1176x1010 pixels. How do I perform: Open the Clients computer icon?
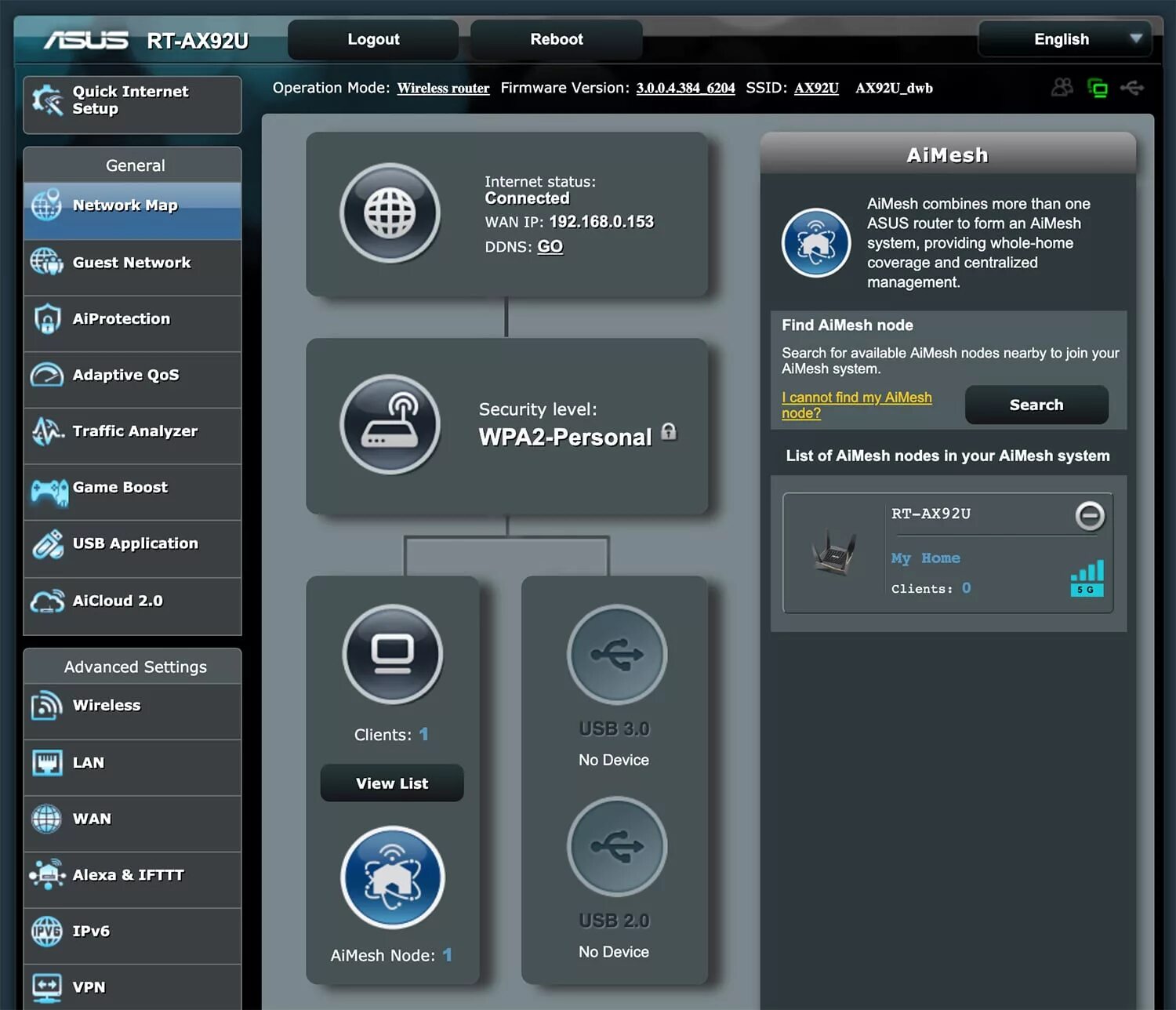[393, 654]
